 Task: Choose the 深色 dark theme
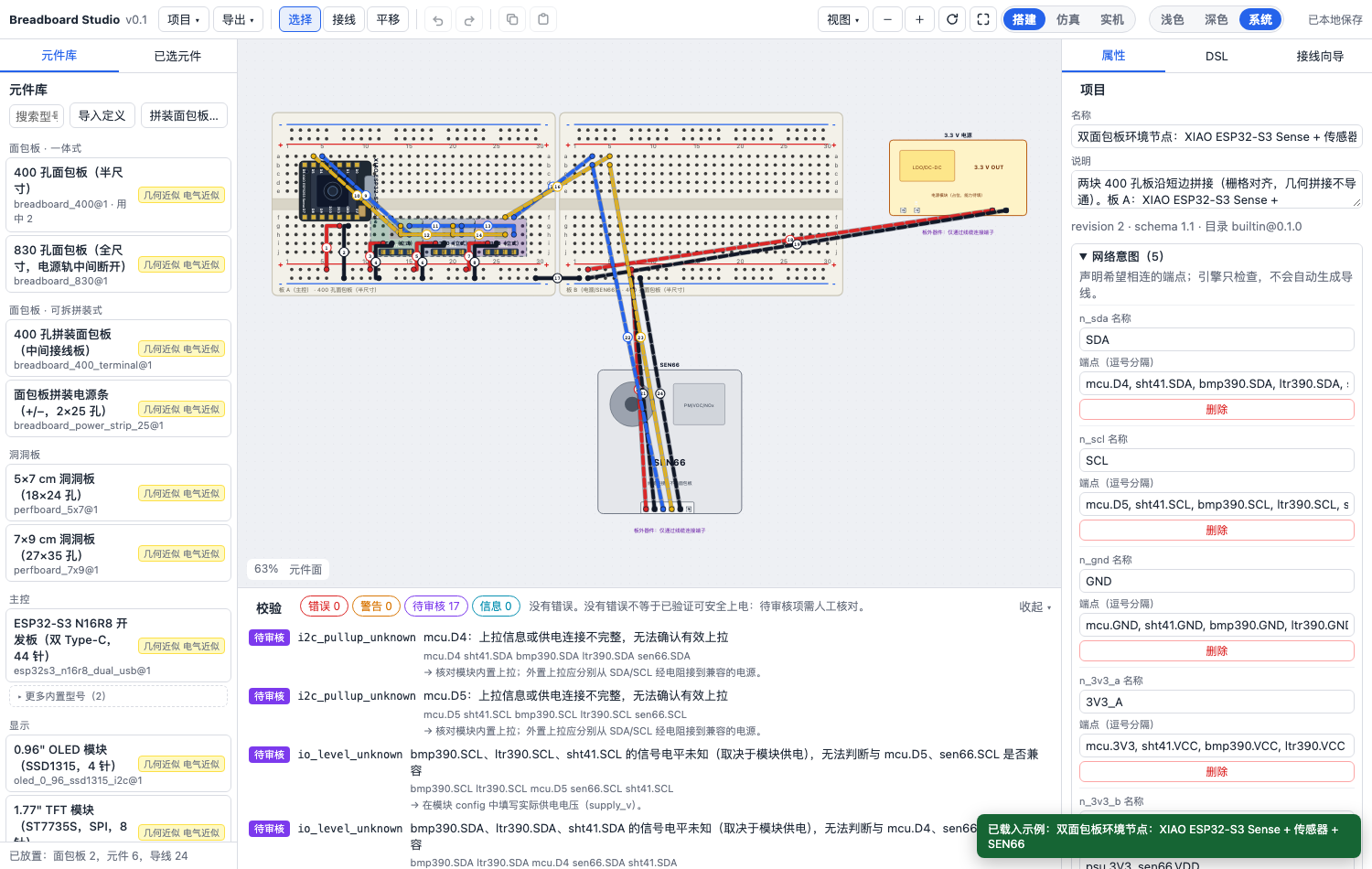tap(1217, 19)
